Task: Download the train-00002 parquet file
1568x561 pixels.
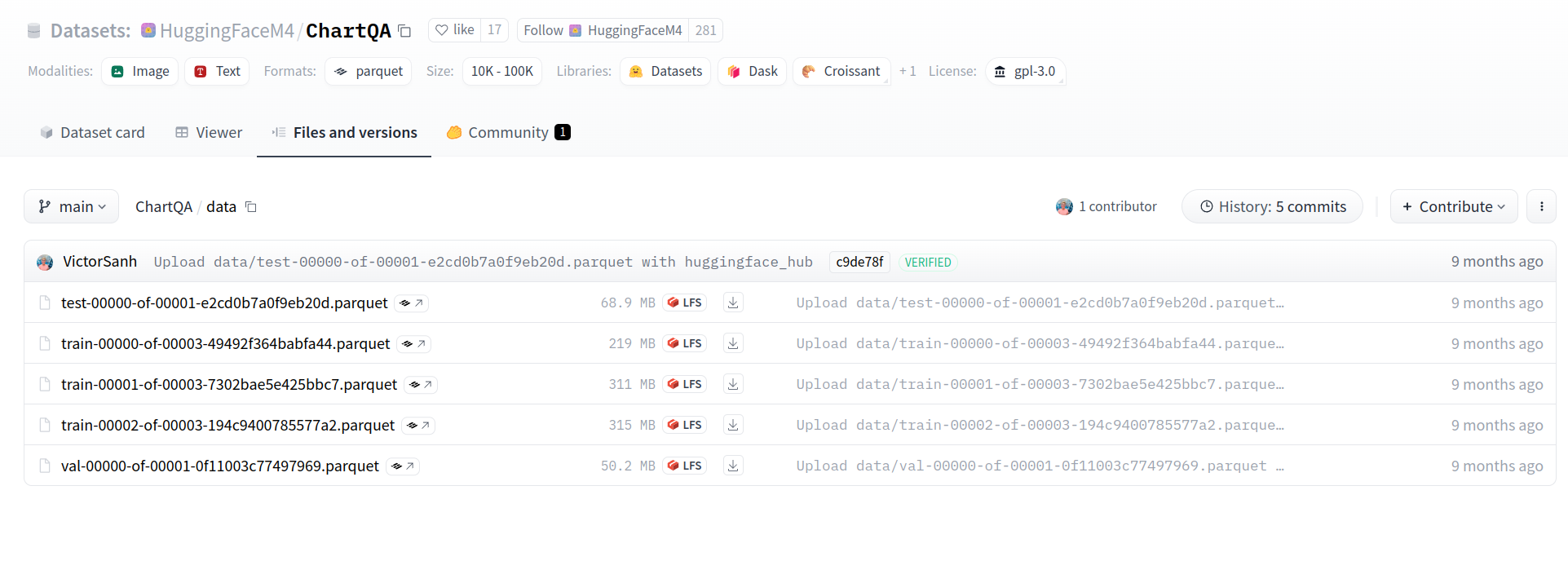Action: pyautogui.click(x=733, y=425)
